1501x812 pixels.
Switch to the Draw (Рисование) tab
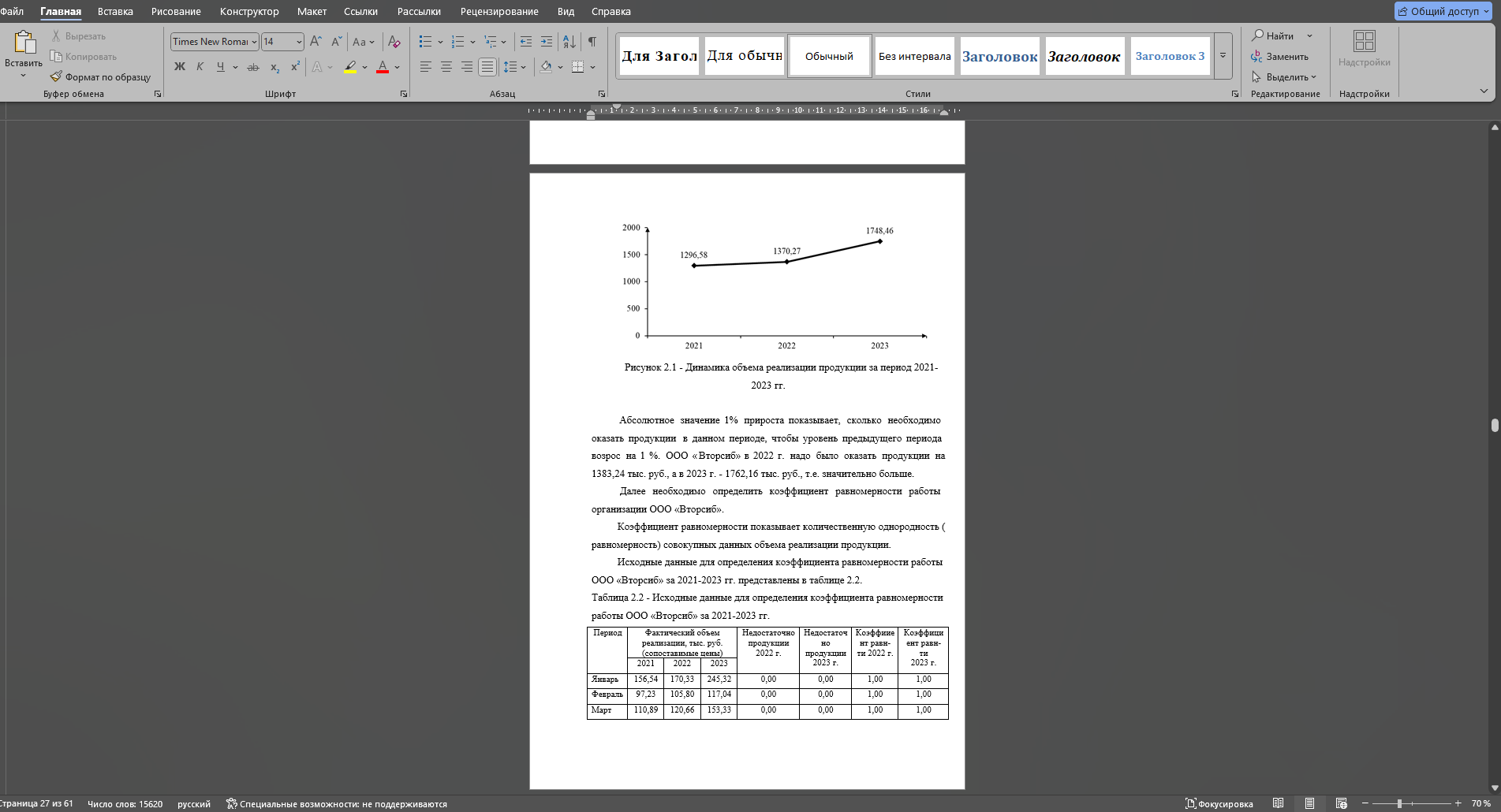click(x=176, y=11)
